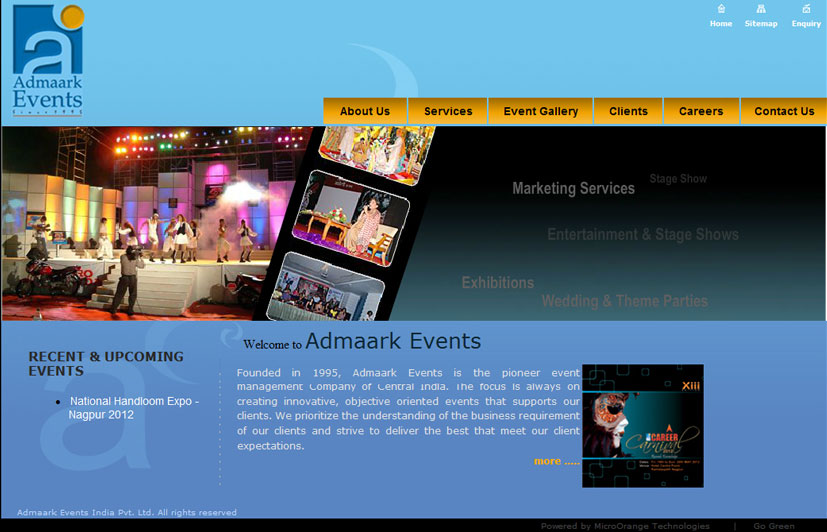Open the Event Gallery menu

click(541, 111)
